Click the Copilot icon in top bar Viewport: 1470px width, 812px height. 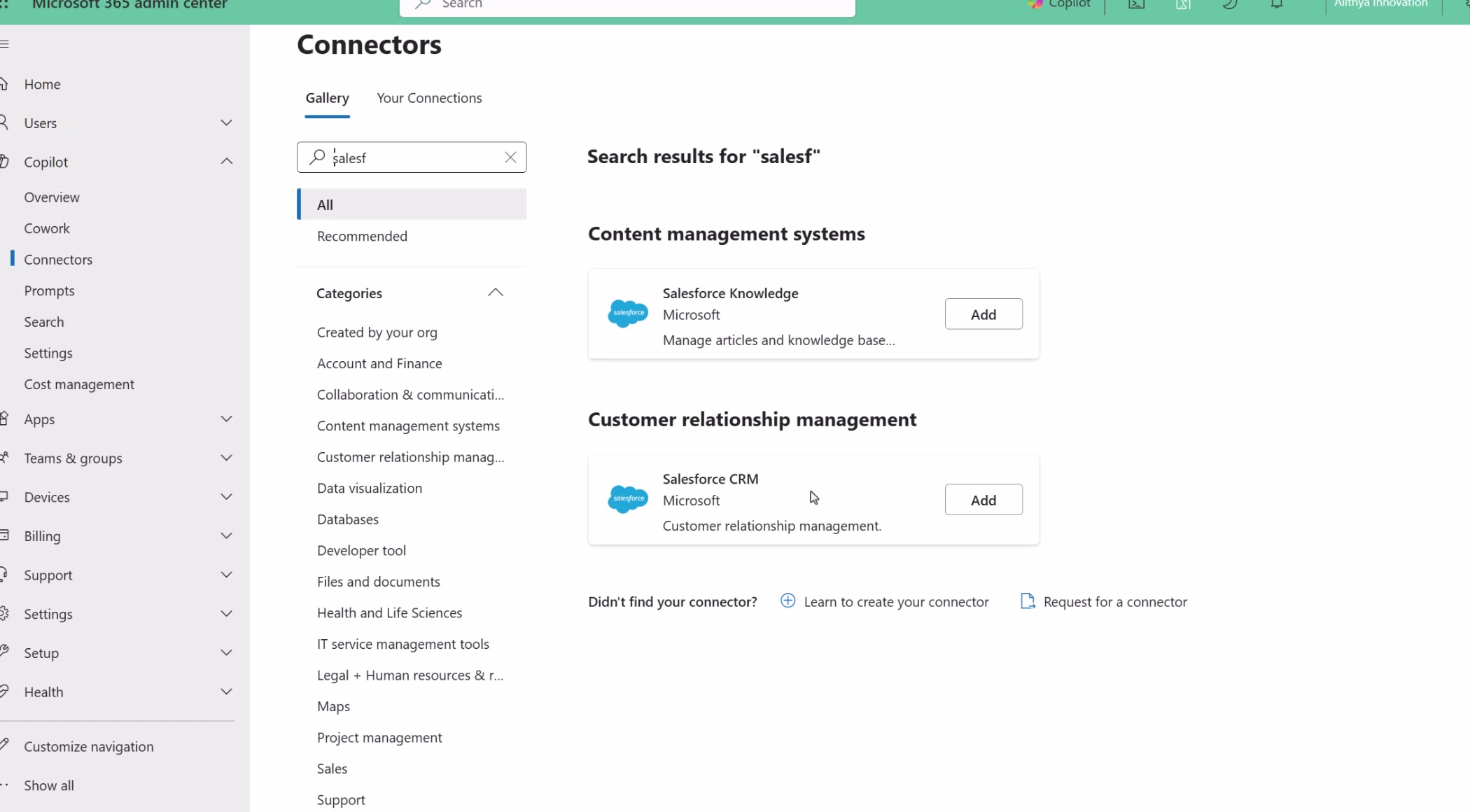[1035, 4]
